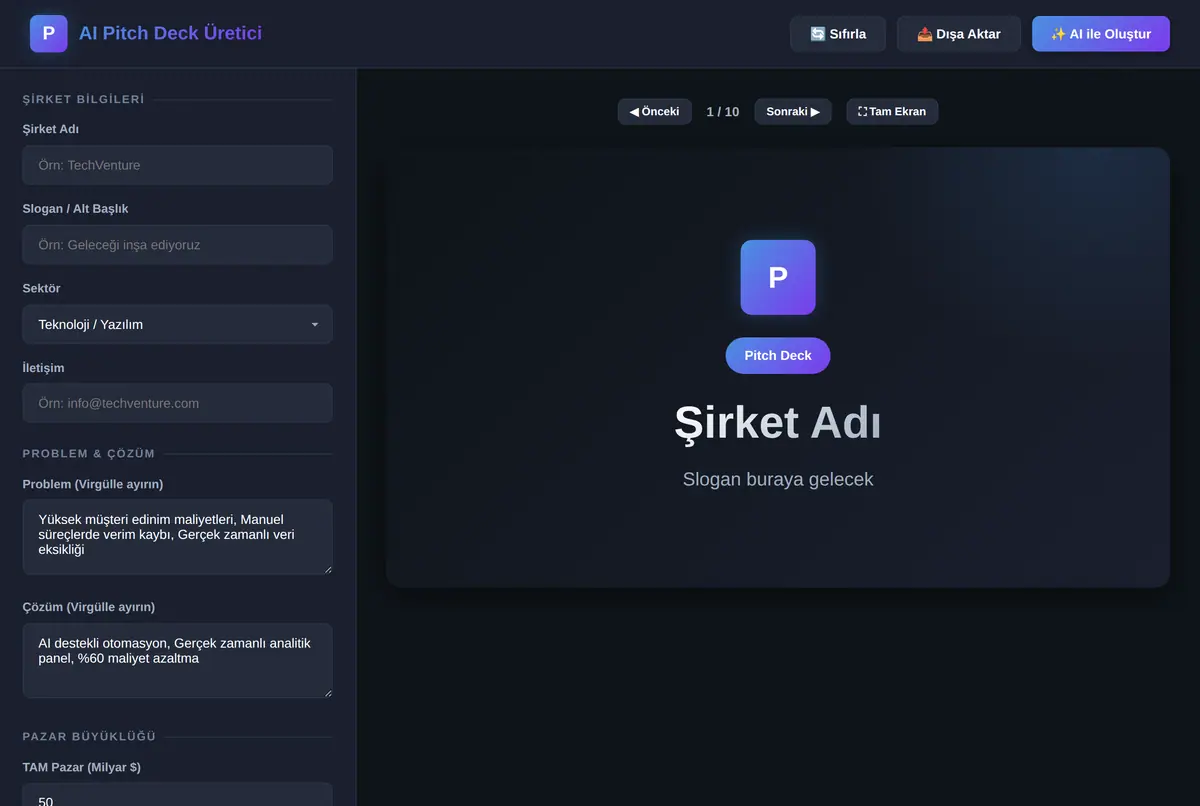Click the ŞİRKET BİLGİLERİ section heading
1200x806 pixels.
point(84,99)
